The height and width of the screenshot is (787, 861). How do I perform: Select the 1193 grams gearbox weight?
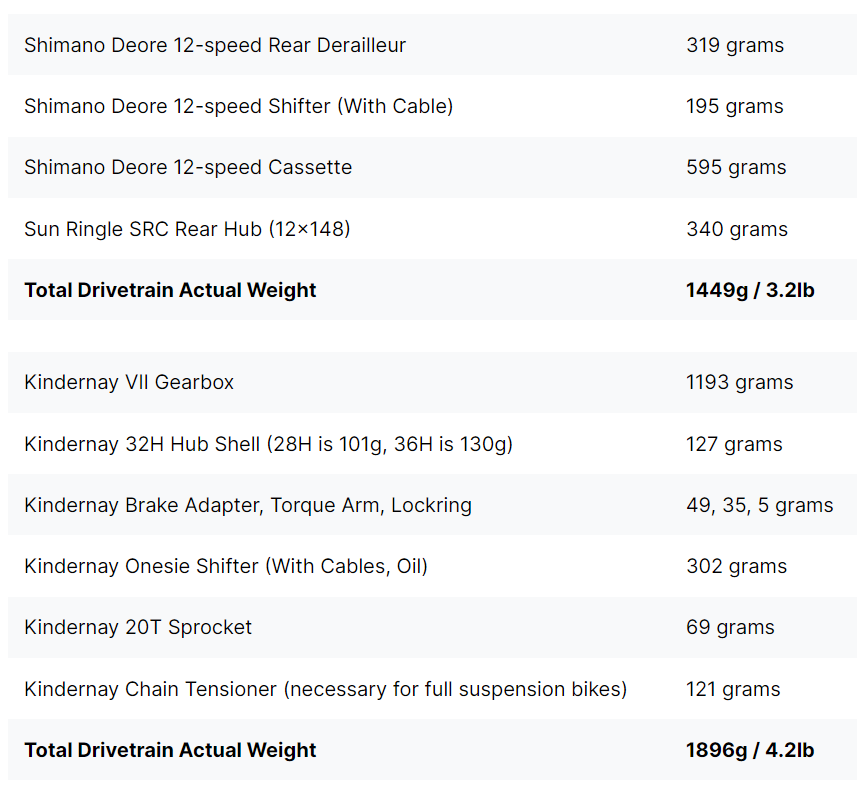[x=740, y=382]
